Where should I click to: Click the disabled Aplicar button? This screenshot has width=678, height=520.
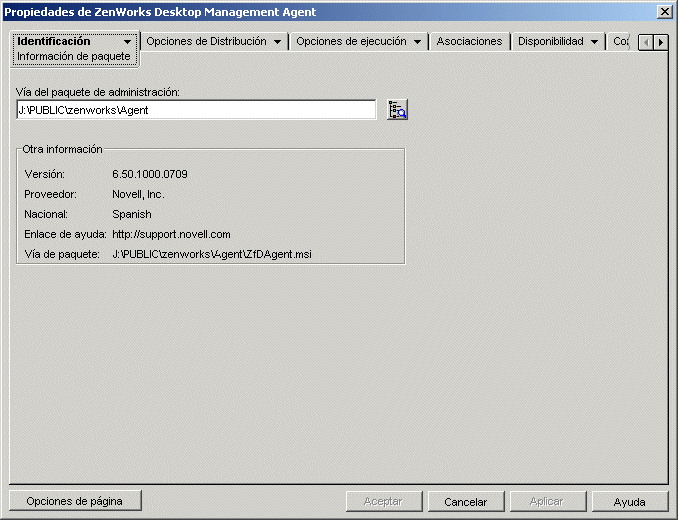coord(547,501)
